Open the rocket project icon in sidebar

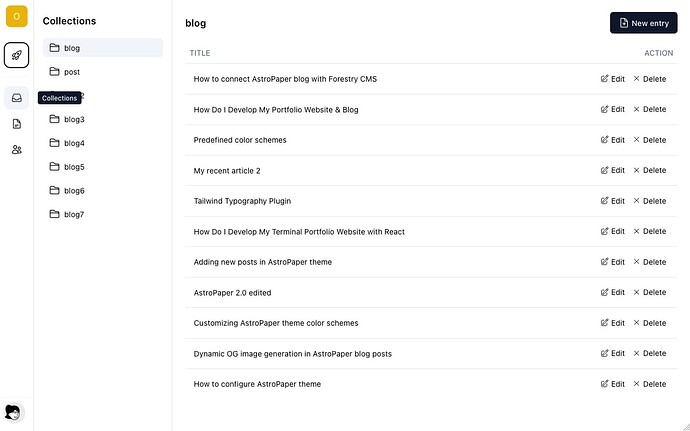16,55
